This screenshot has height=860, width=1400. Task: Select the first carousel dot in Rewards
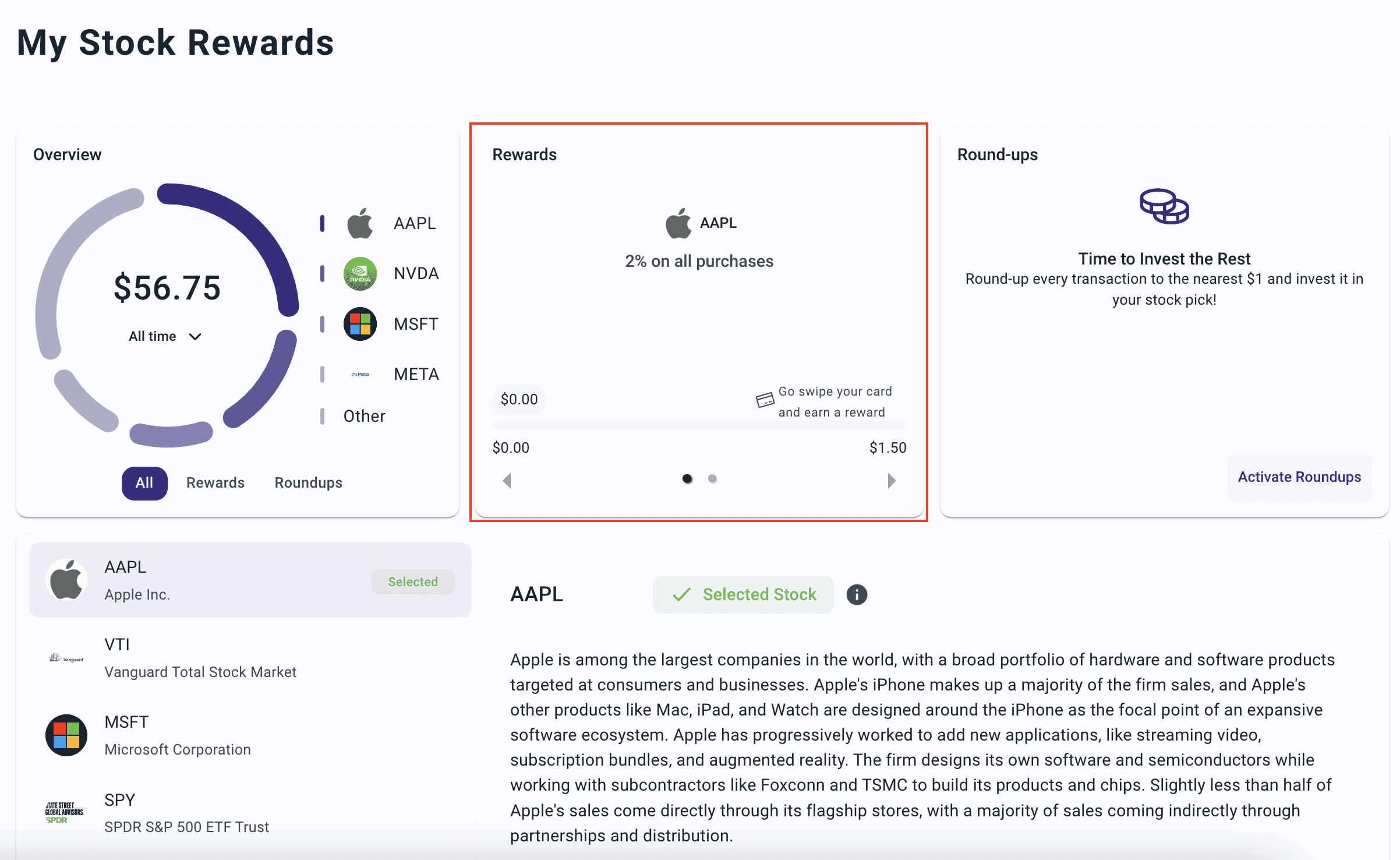click(x=687, y=479)
